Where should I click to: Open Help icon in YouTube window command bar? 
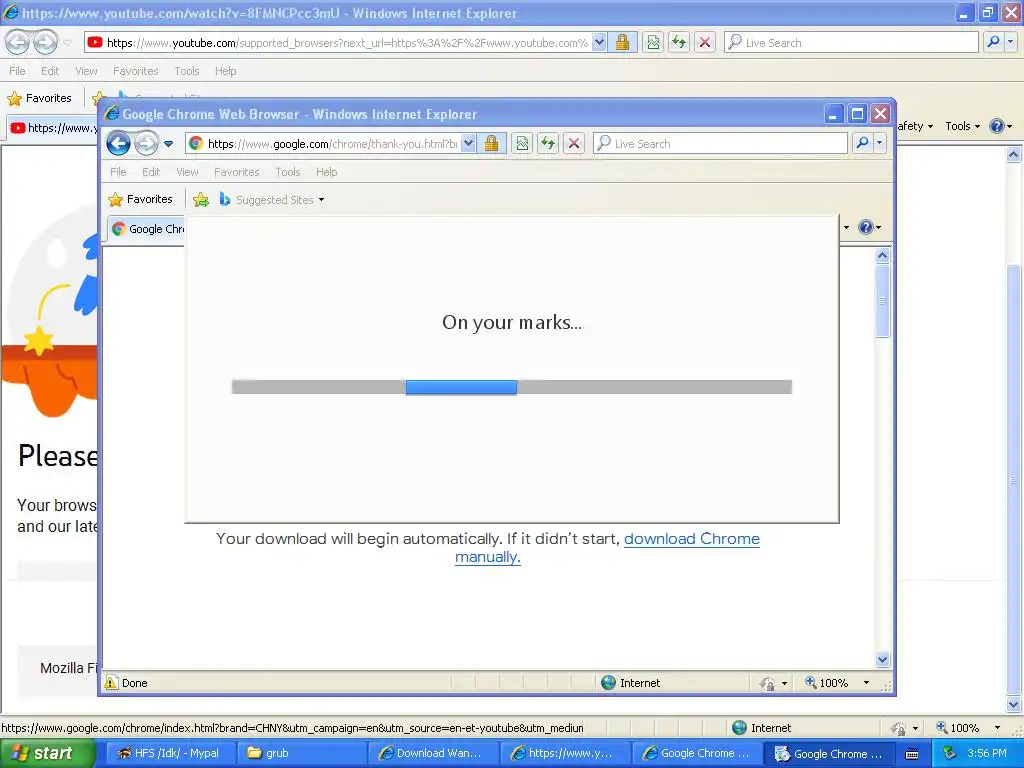(x=997, y=126)
